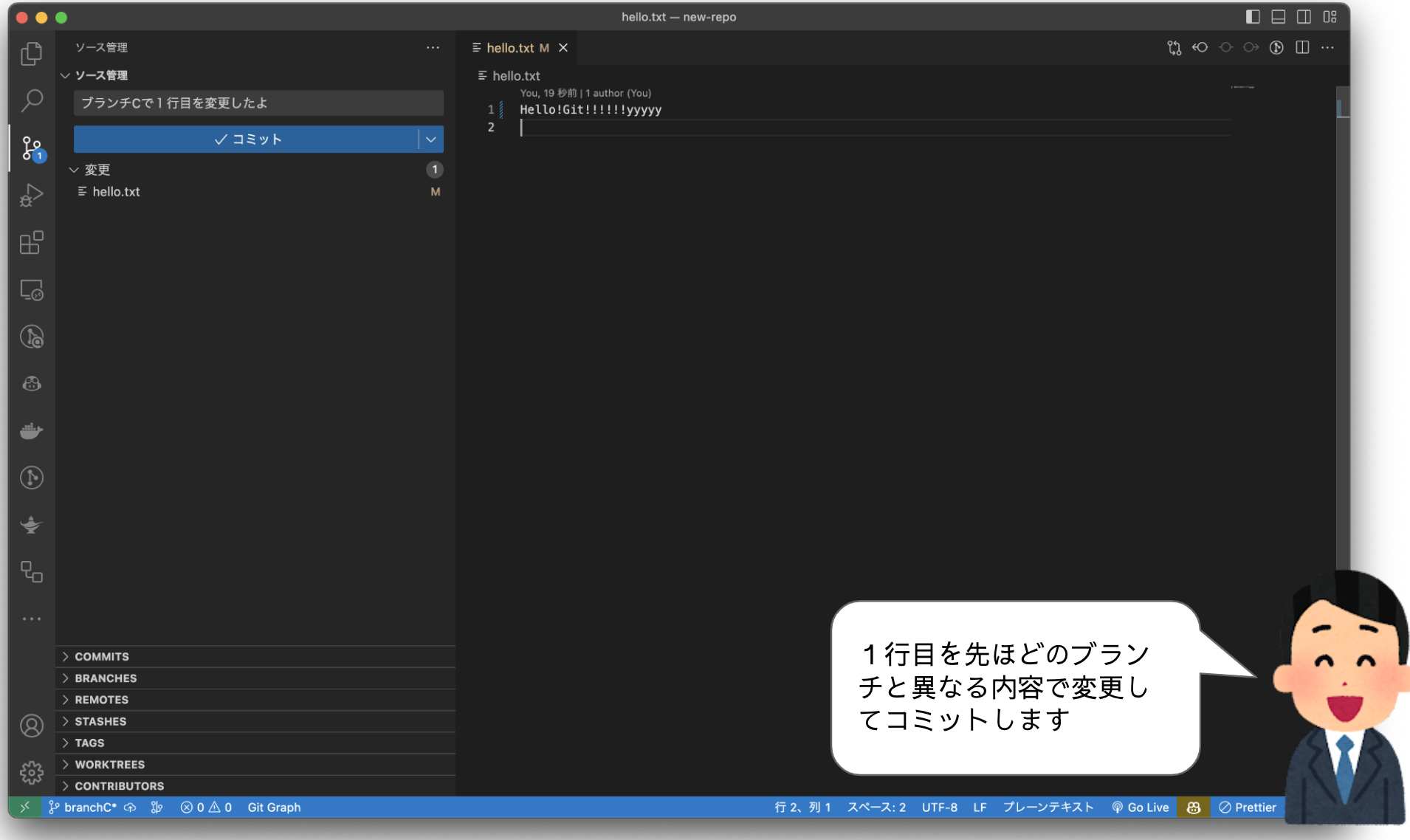
Task: Open Git Graph from the status bar
Action: [273, 807]
